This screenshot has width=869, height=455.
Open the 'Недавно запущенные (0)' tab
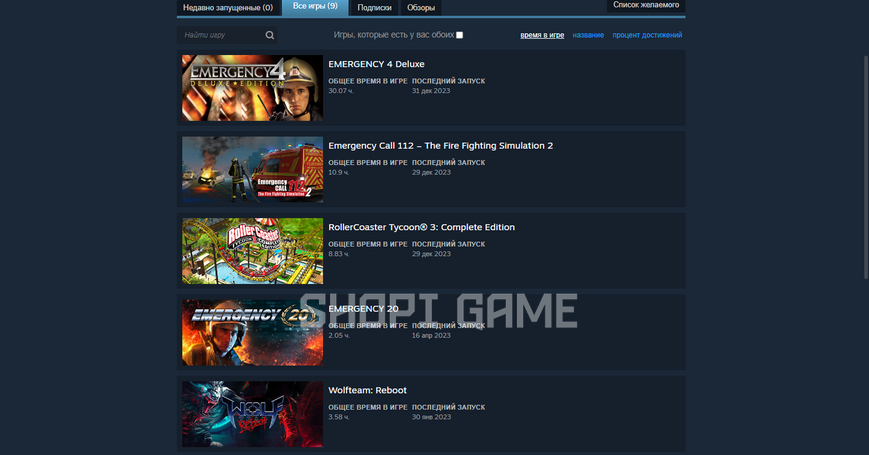tap(228, 8)
